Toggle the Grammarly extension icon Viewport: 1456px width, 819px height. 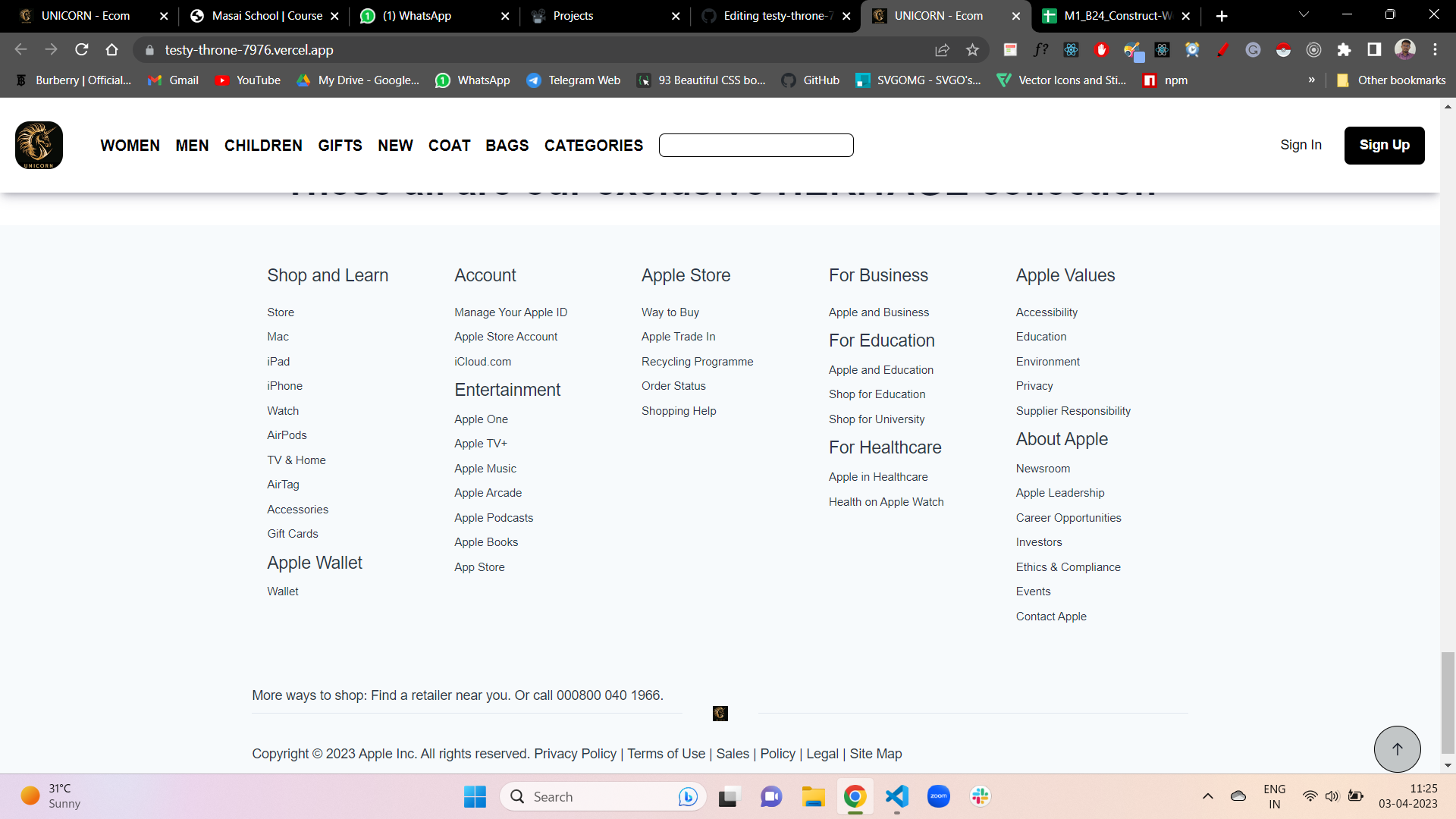coord(1253,50)
